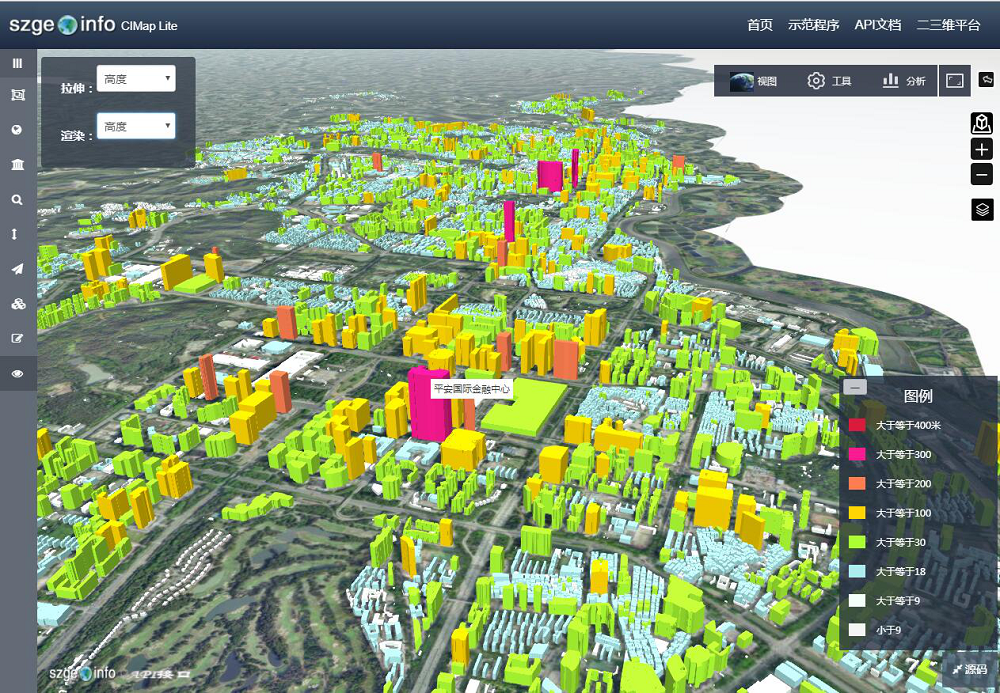Screen dimensions: 1000x693
Task: Click the 源码 source code button
Action: 969,670
